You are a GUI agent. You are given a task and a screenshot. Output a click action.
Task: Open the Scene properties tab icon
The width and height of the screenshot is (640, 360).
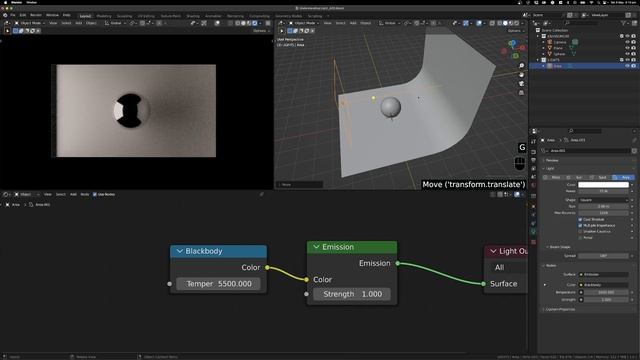click(x=533, y=177)
